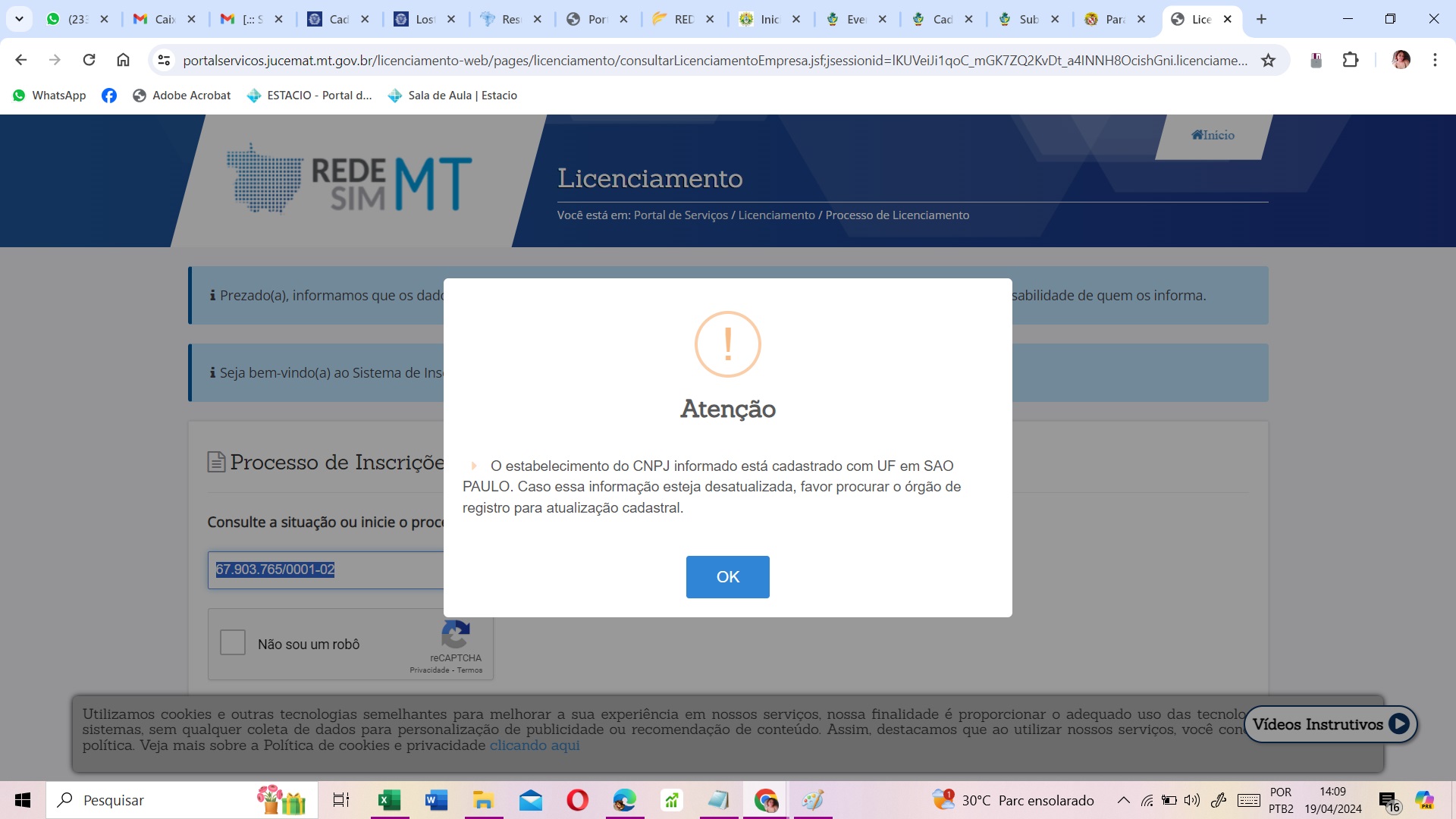This screenshot has width=1456, height=819.
Task: View site information icon in address bar
Action: [164, 60]
